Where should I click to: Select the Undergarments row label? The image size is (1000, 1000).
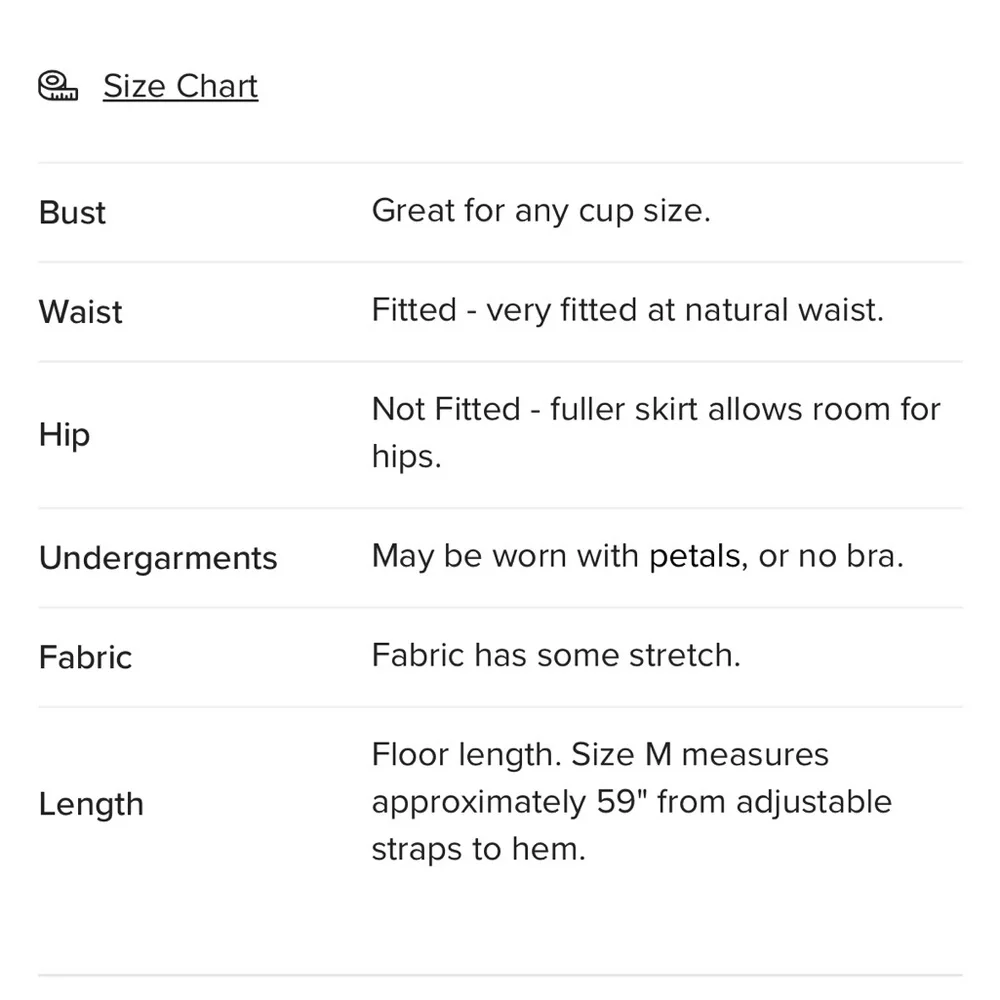tap(158, 558)
